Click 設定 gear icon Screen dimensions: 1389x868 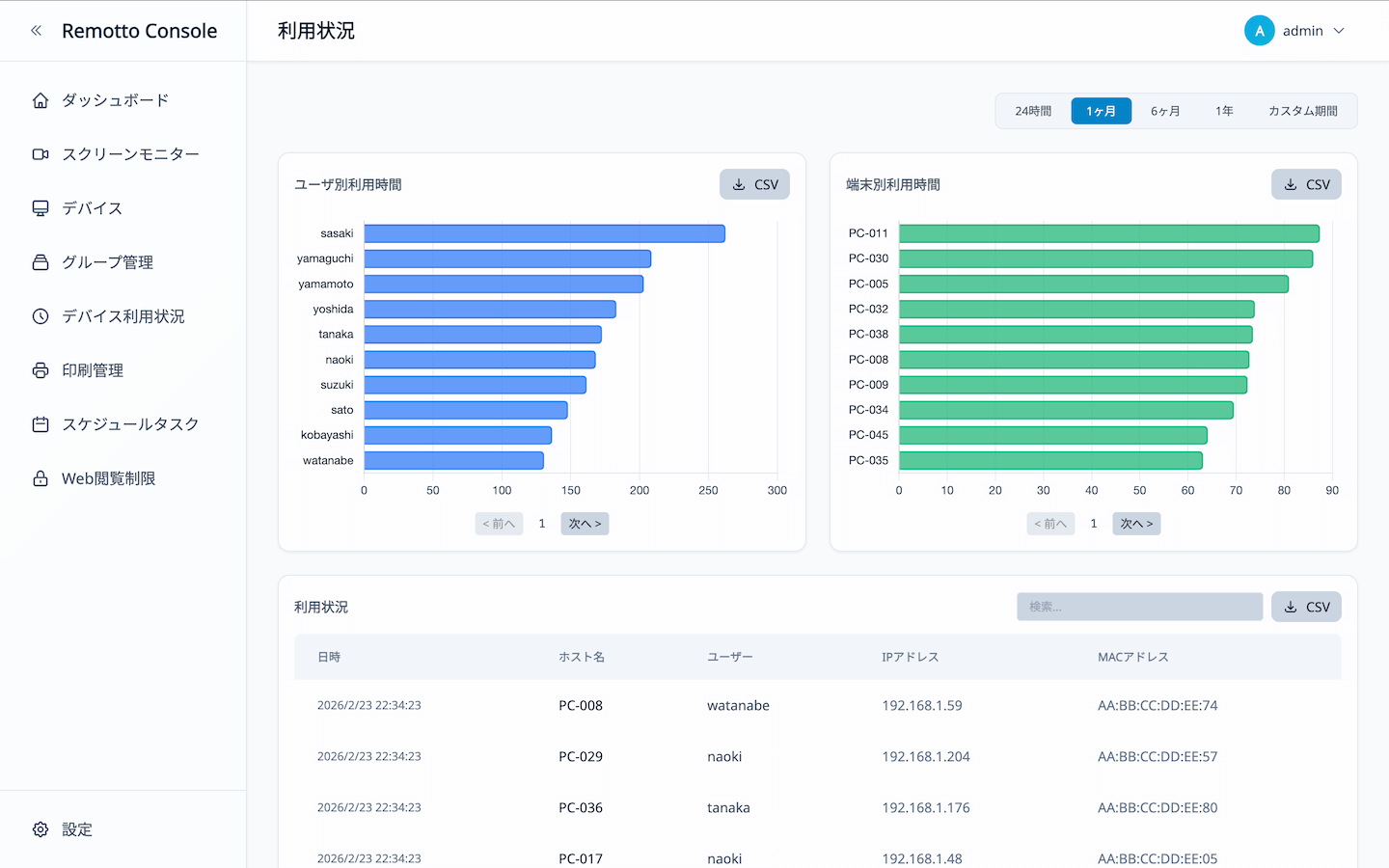[41, 829]
